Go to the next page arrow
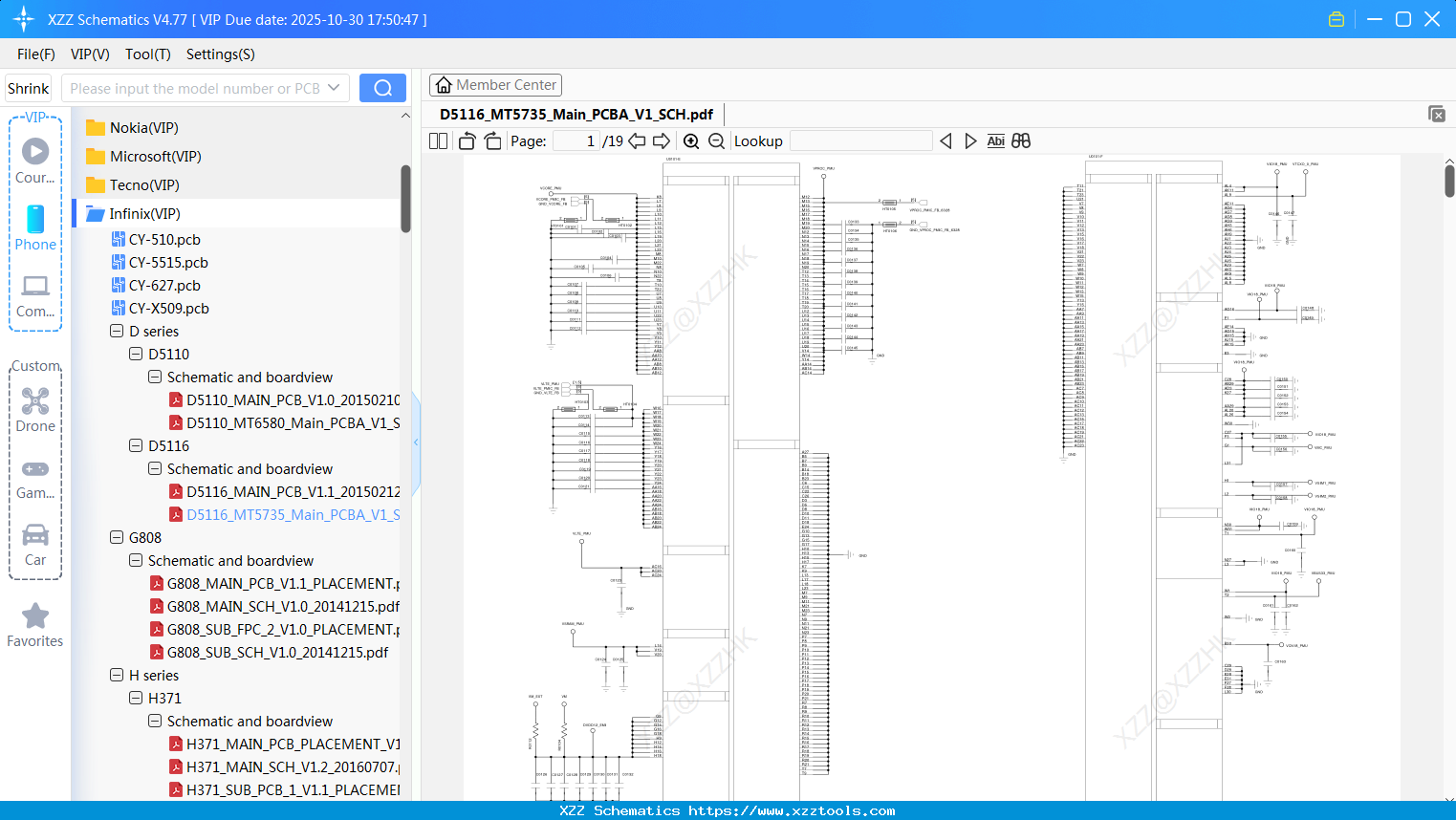The width and height of the screenshot is (1456, 820). (662, 141)
